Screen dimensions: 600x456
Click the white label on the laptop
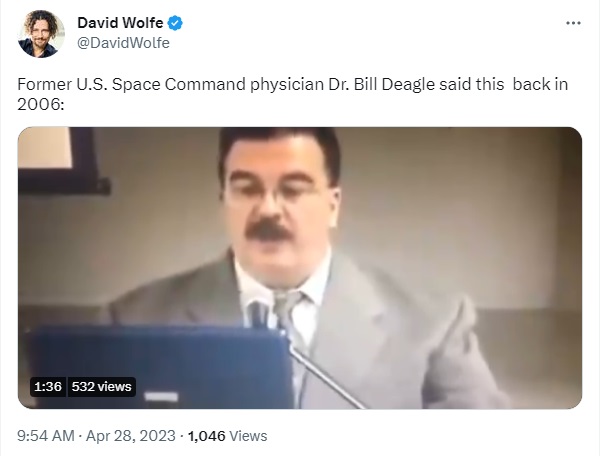point(161,397)
